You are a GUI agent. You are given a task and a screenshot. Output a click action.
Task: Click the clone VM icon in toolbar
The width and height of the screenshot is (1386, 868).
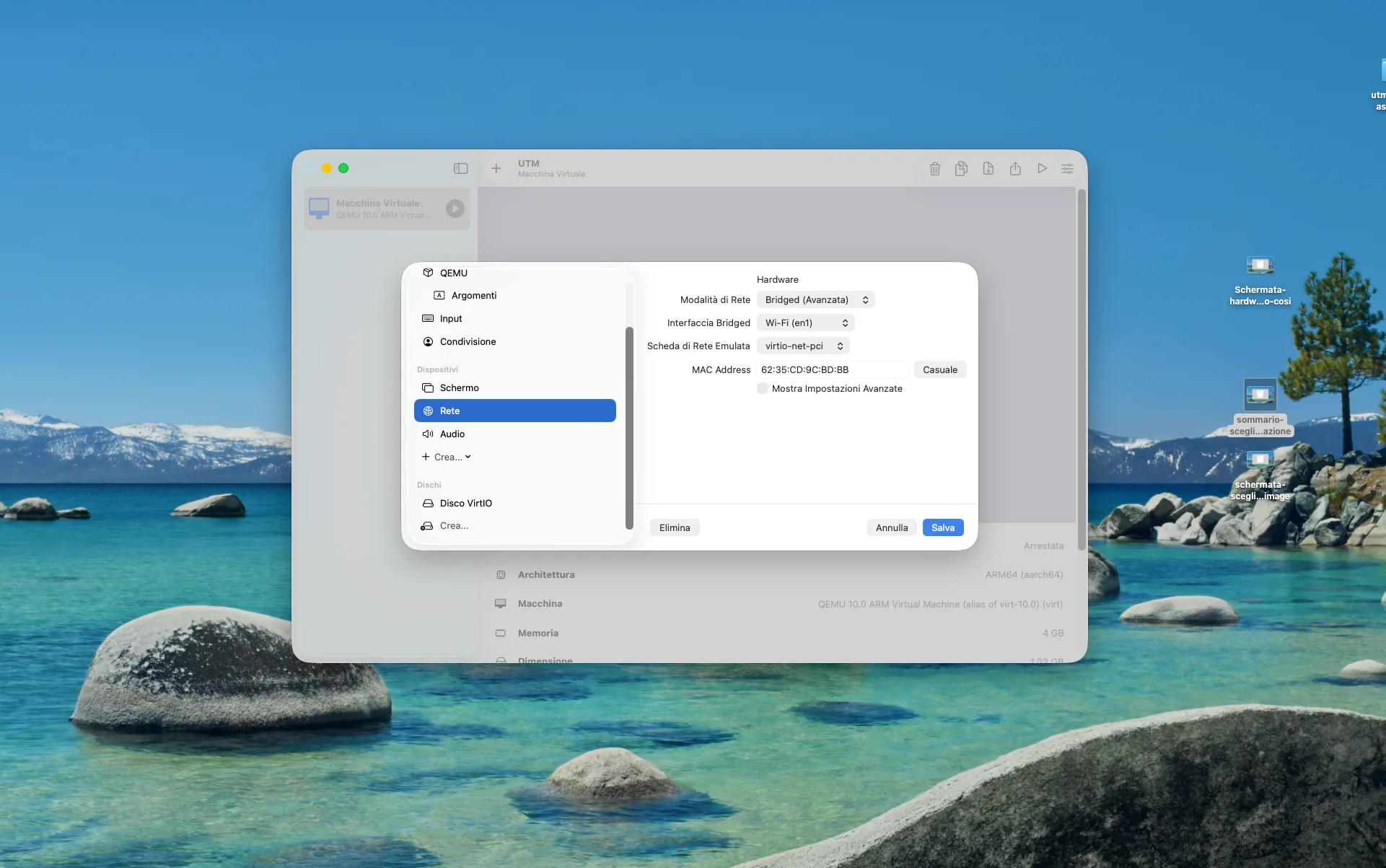point(961,169)
